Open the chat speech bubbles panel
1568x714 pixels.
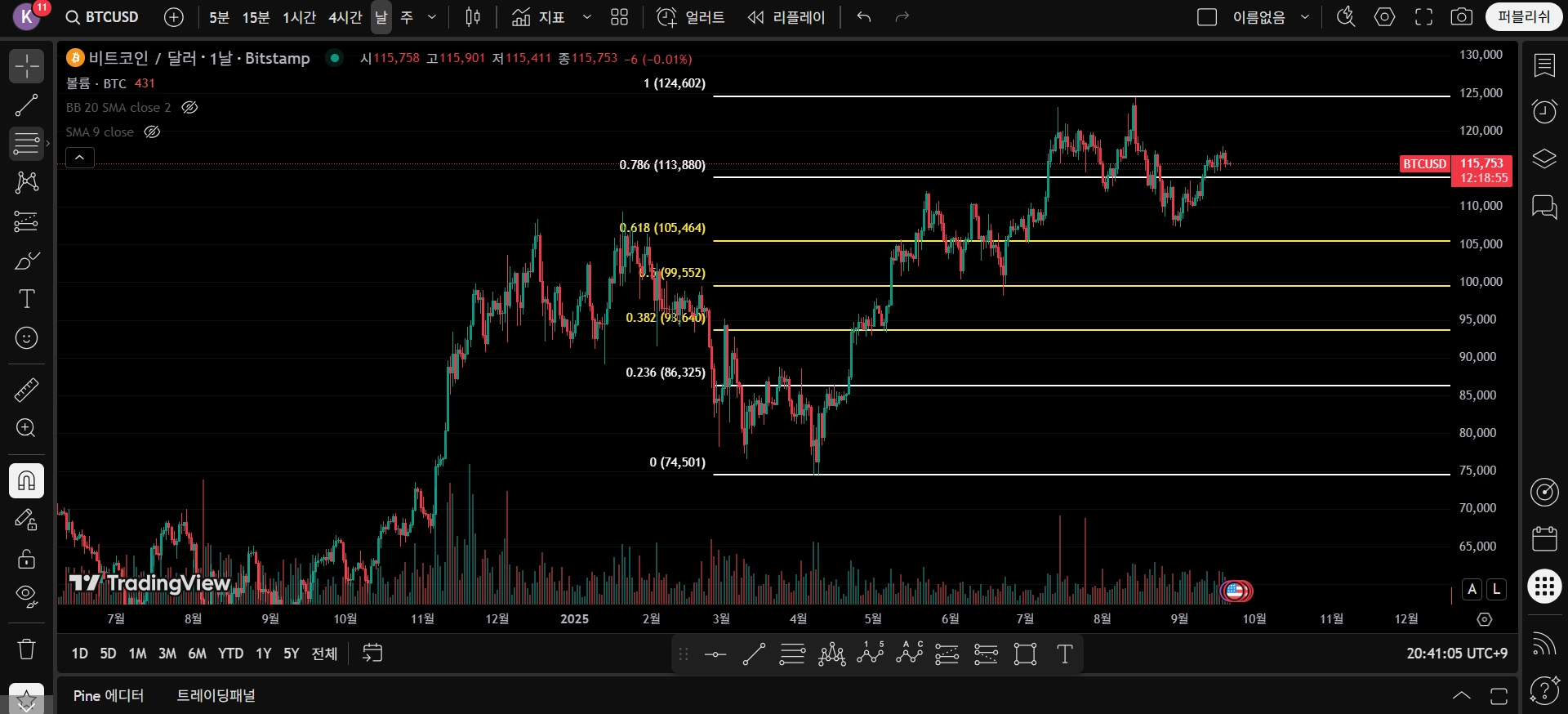click(1544, 207)
